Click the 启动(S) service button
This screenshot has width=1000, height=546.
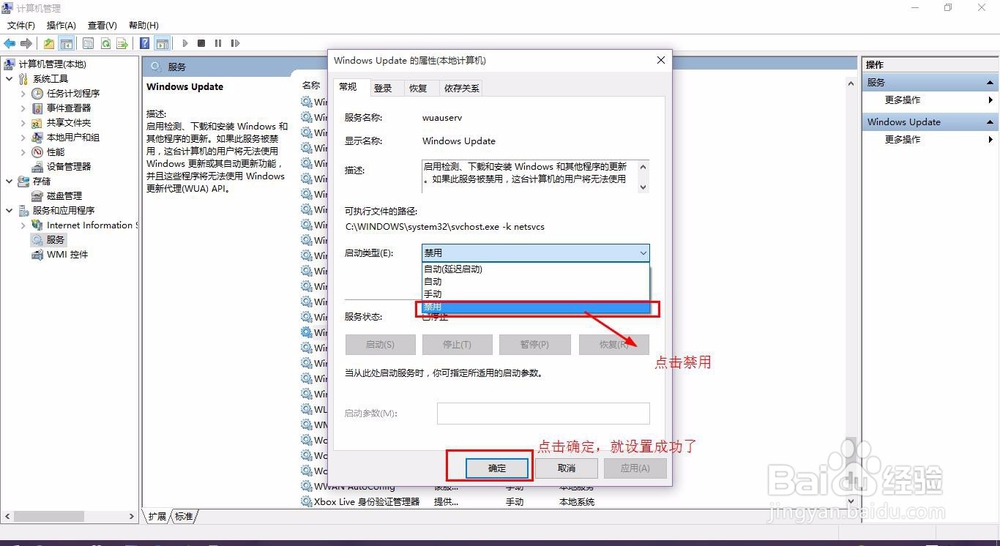click(x=380, y=344)
